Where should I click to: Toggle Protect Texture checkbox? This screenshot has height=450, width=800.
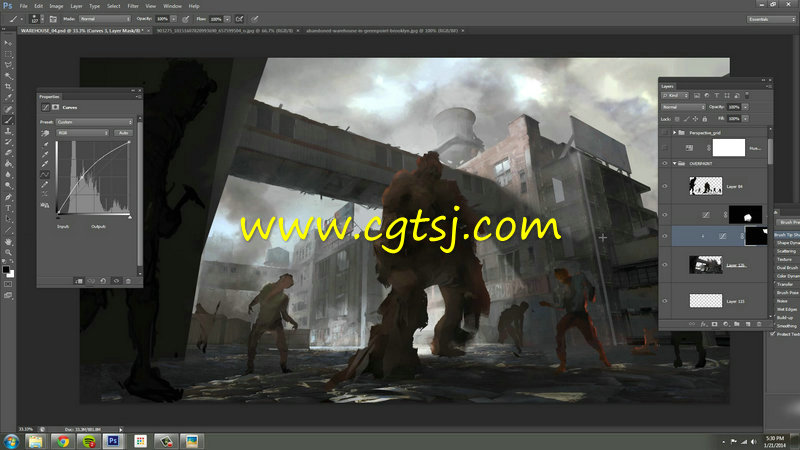coord(773,334)
